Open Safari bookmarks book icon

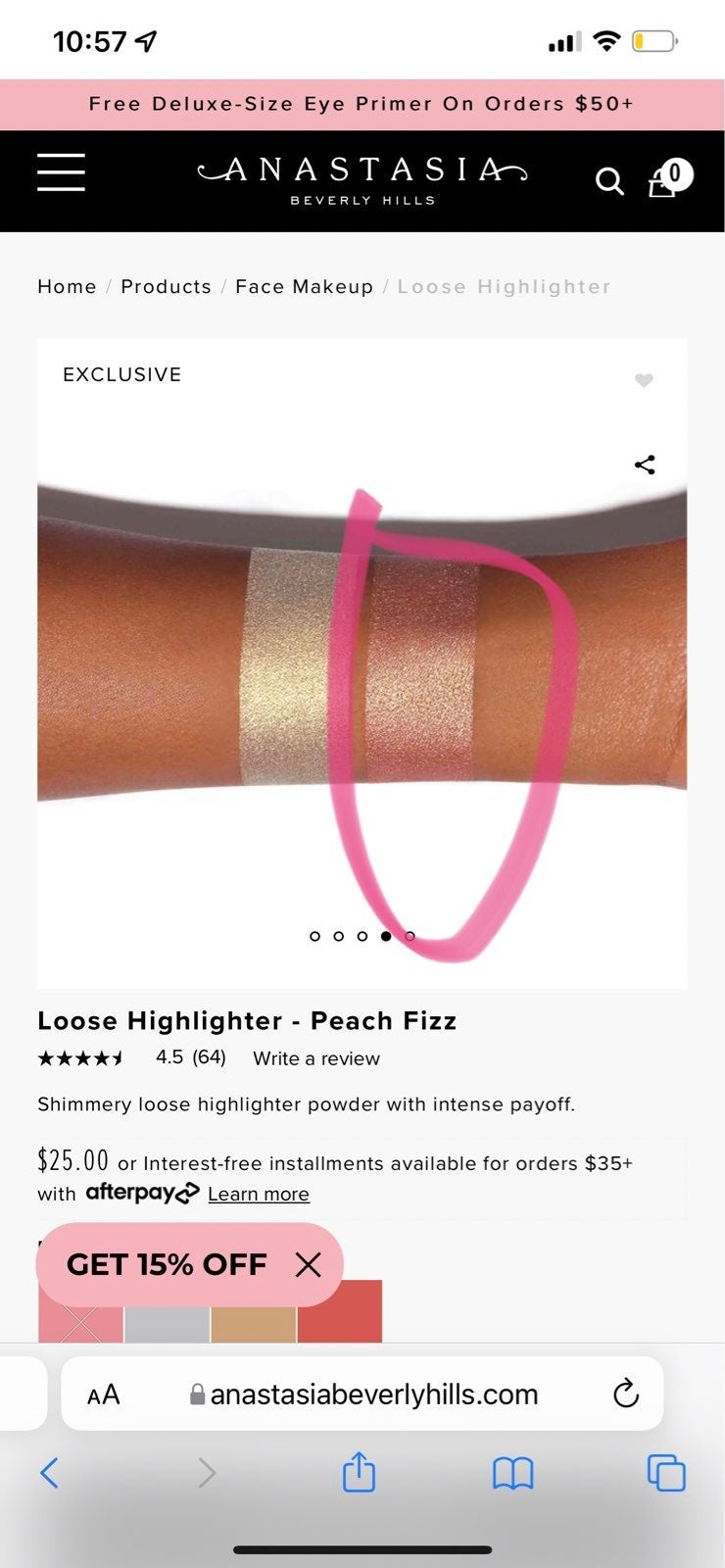(512, 1473)
